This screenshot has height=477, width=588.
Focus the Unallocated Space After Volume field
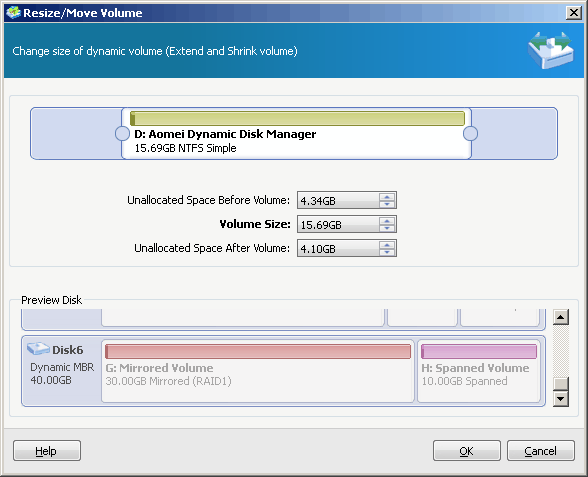coord(338,248)
